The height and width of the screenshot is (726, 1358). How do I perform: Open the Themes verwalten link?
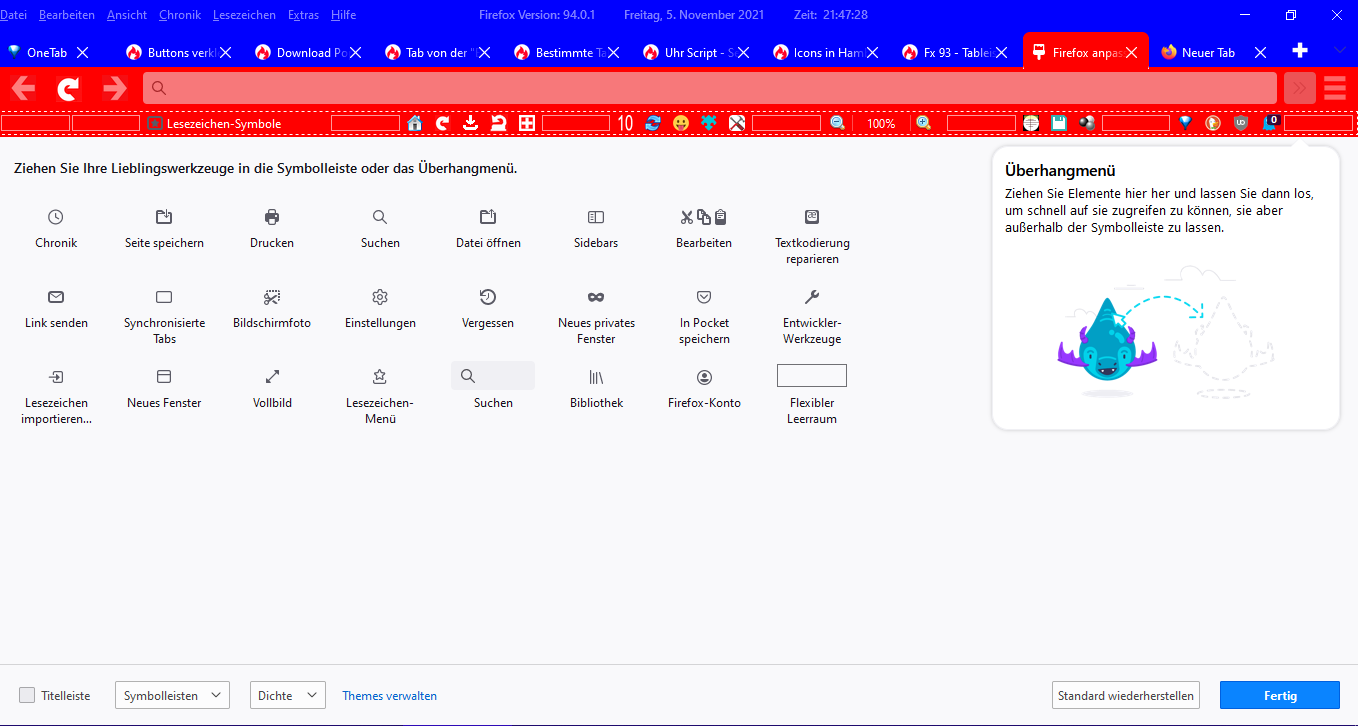(x=389, y=696)
